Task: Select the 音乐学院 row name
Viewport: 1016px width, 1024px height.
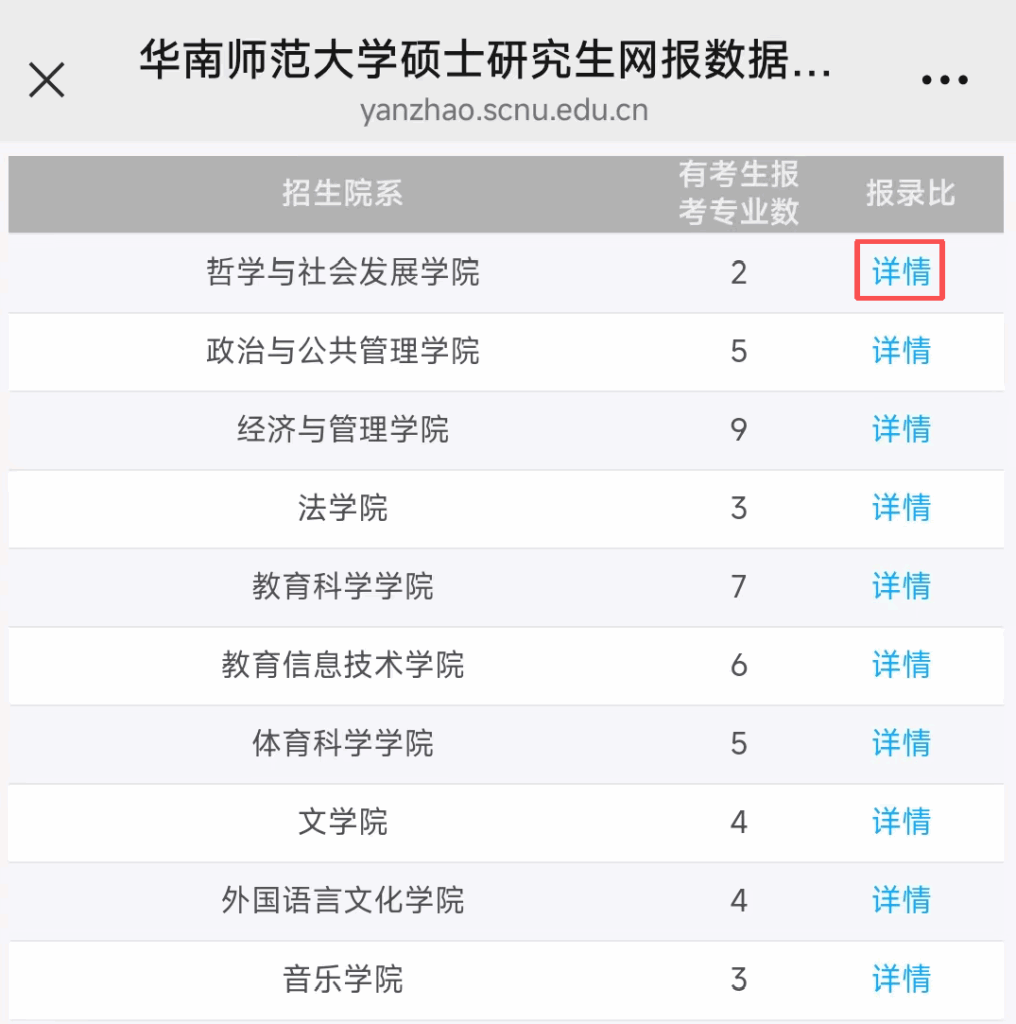Action: [x=342, y=979]
